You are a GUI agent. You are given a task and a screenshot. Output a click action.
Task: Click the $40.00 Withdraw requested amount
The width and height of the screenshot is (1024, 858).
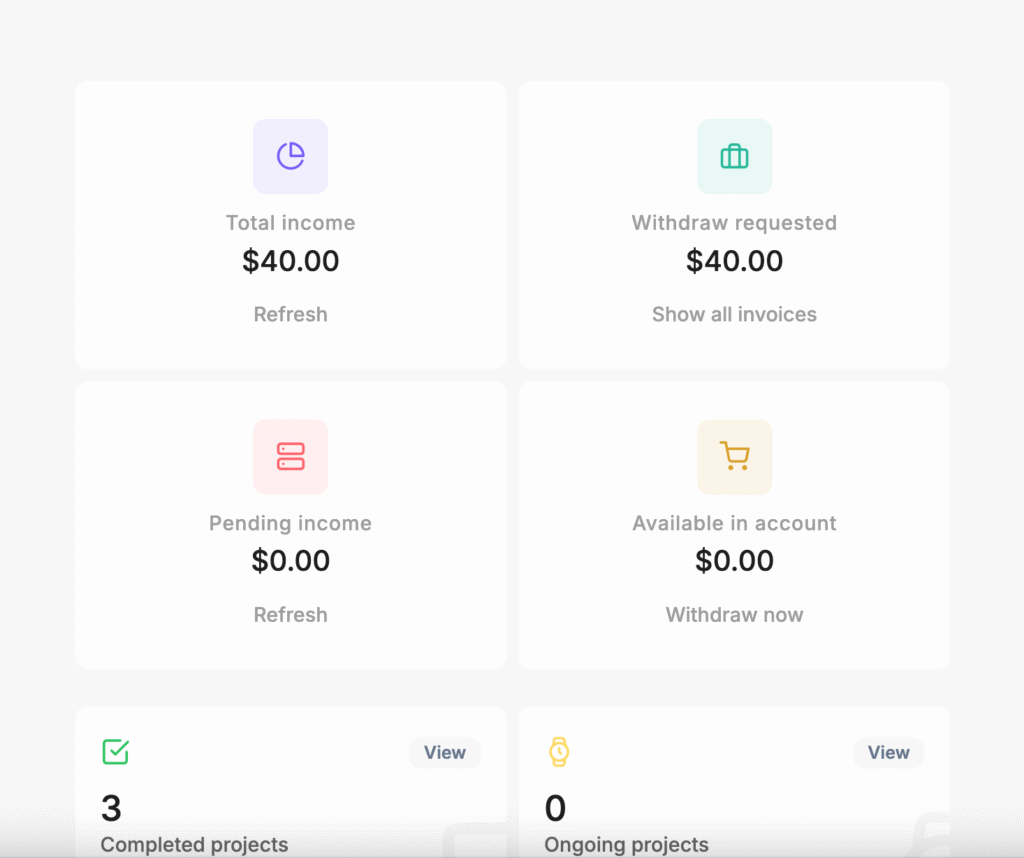coord(734,261)
